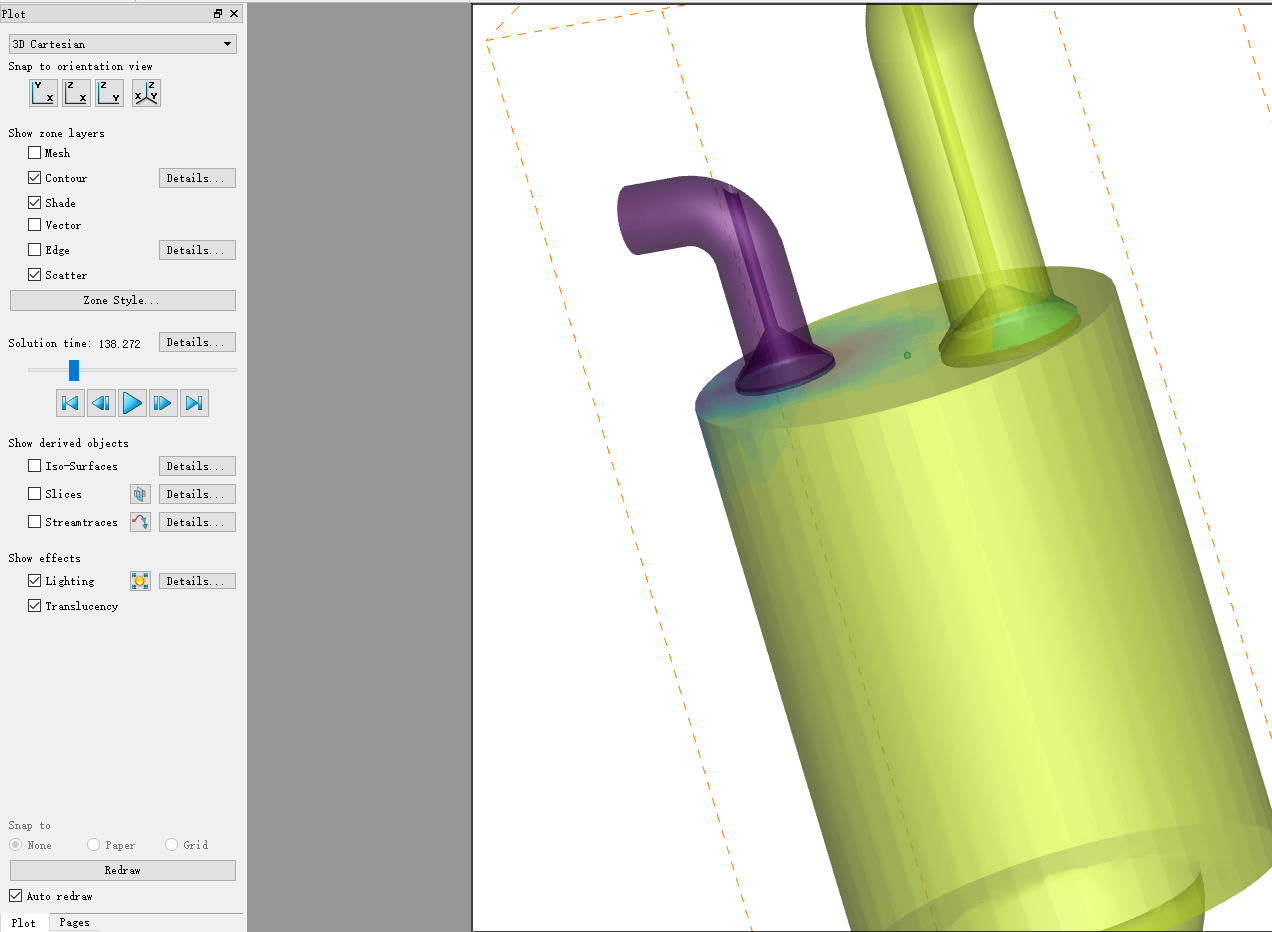Play the solution time animation

coord(132,403)
